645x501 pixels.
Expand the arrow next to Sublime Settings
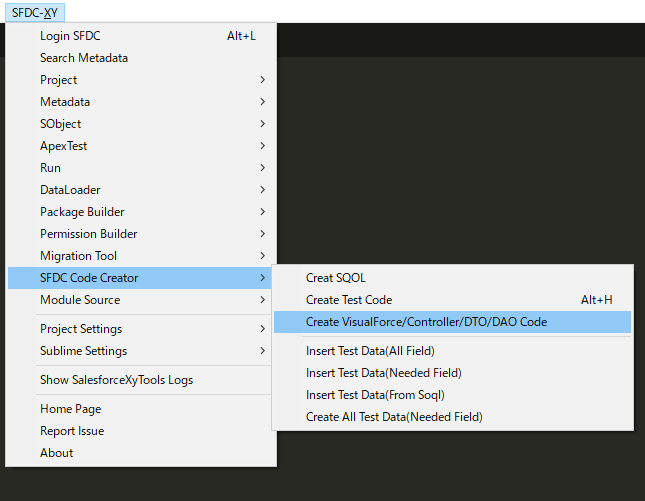[x=262, y=351]
